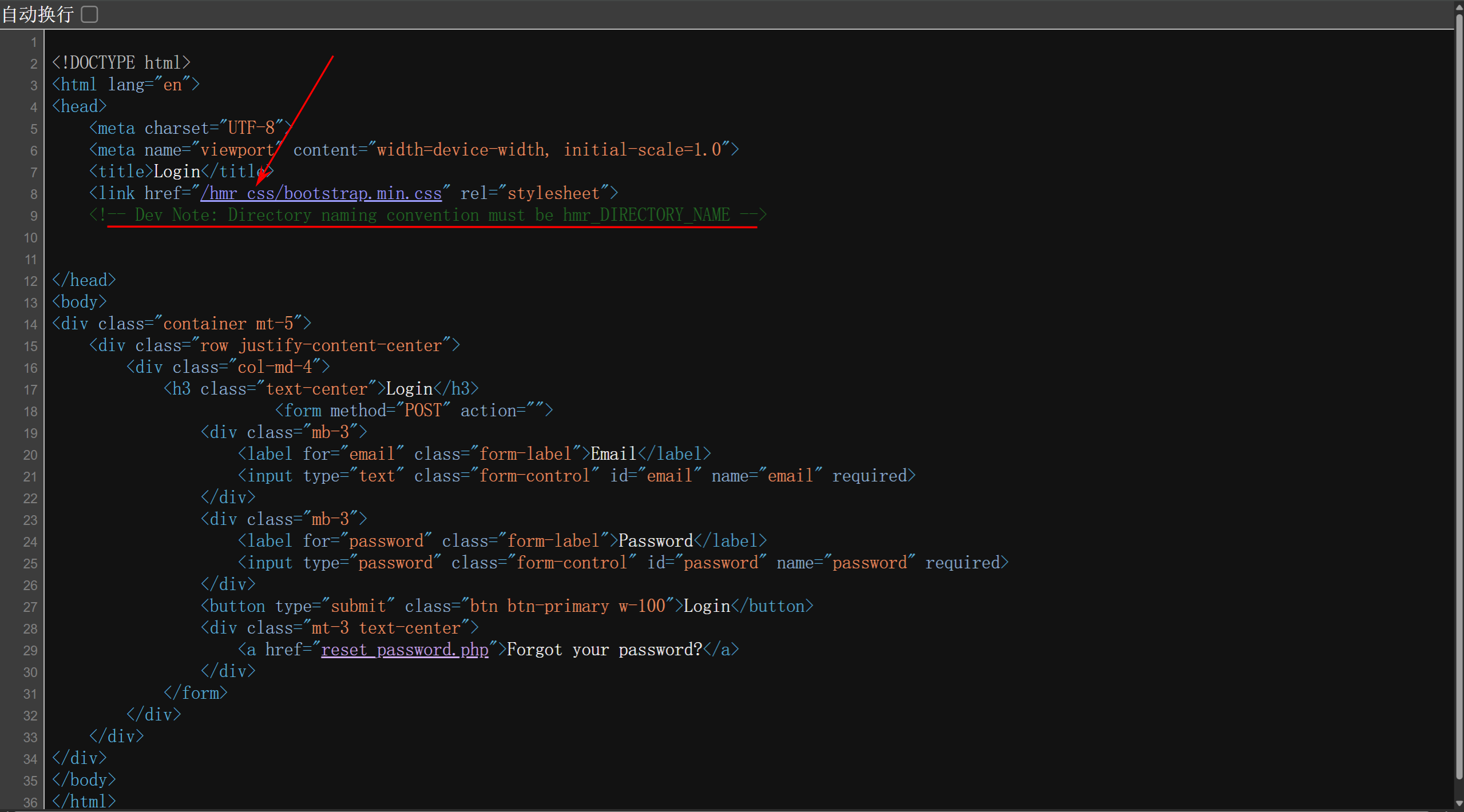Enable the 自动换行 line wrap checkbox
Image resolution: width=1464 pixels, height=812 pixels.
[89, 14]
